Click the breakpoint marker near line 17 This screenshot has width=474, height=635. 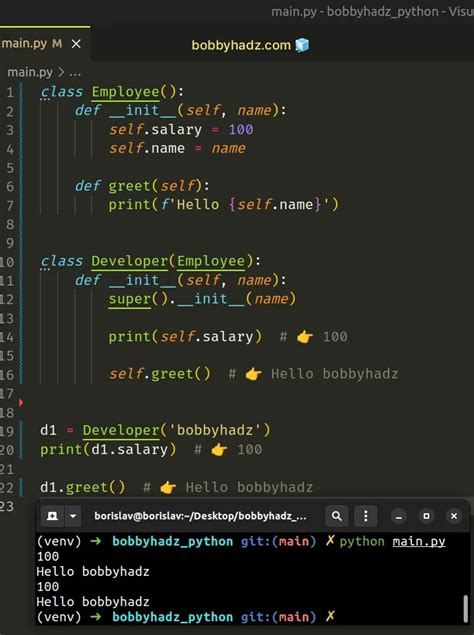coord(20,402)
